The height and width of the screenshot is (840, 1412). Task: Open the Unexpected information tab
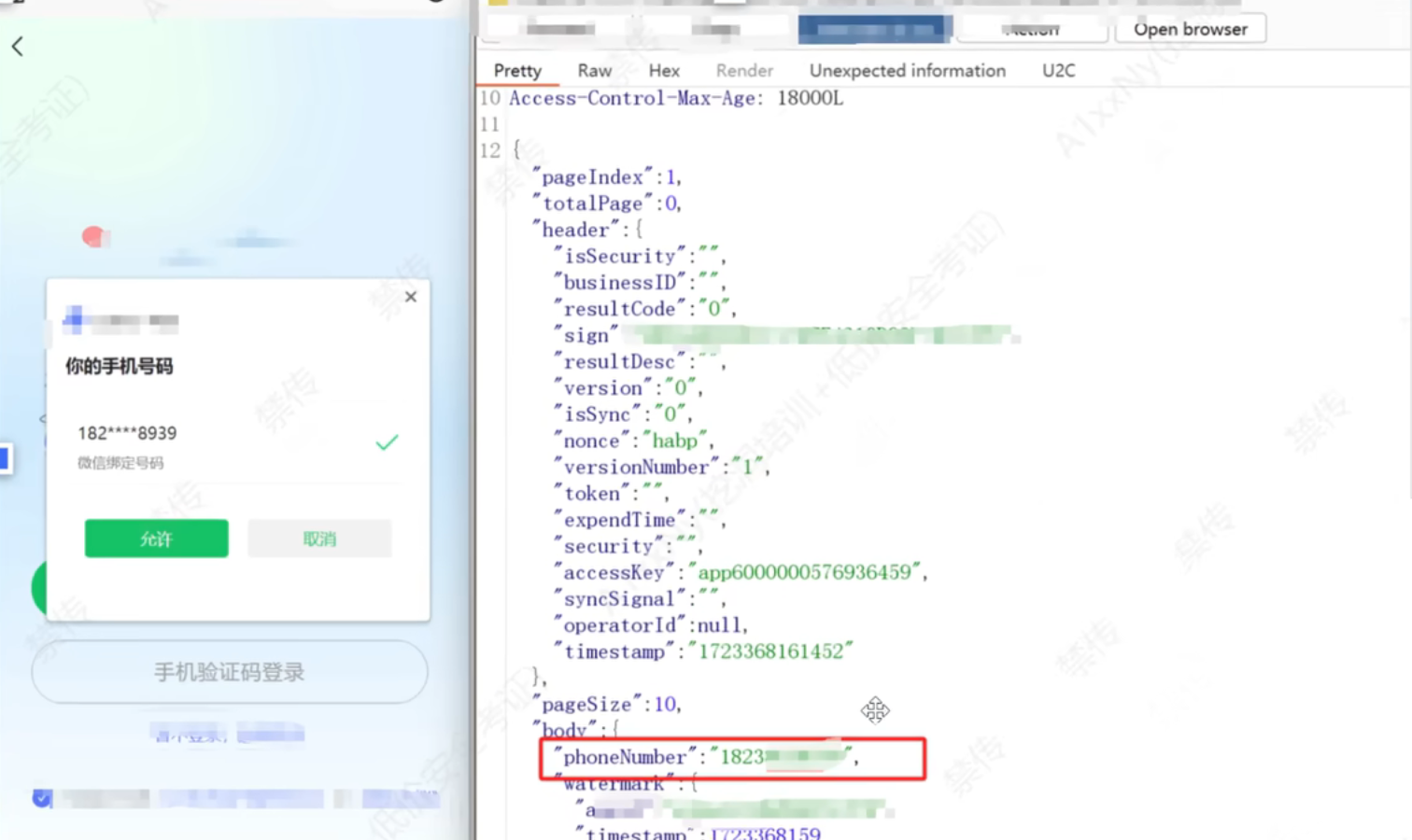click(x=907, y=71)
